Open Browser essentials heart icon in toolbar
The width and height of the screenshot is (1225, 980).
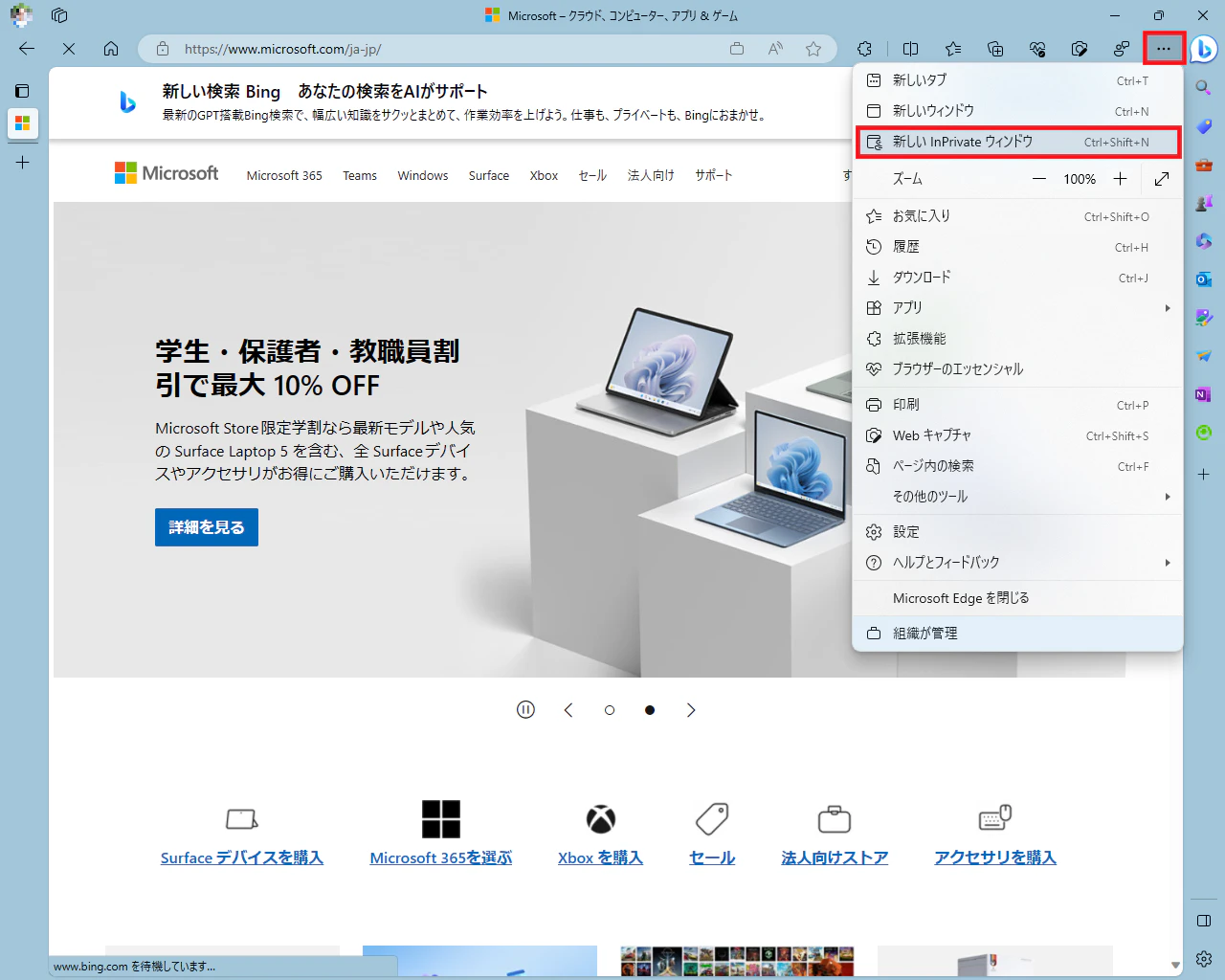pyautogui.click(x=1037, y=49)
